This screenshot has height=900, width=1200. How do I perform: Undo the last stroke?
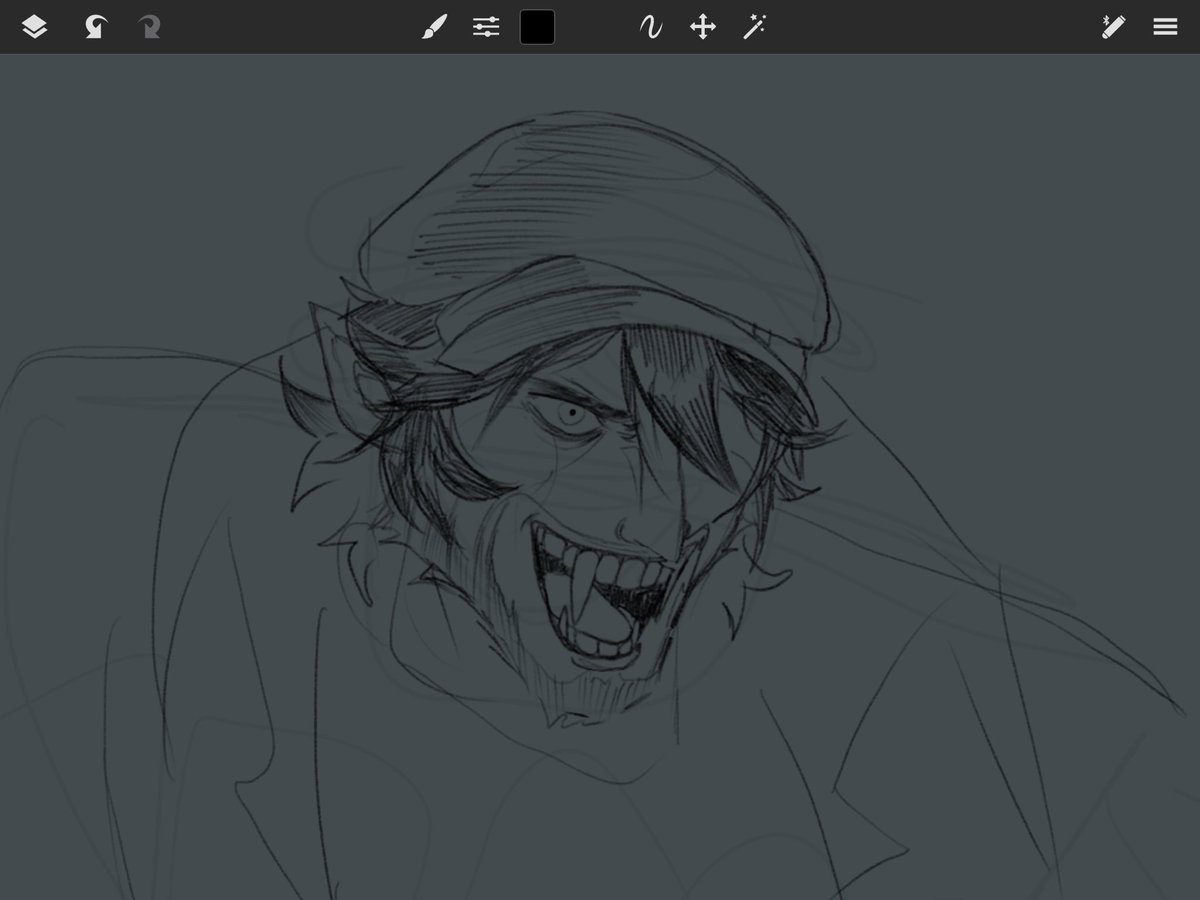click(95, 27)
